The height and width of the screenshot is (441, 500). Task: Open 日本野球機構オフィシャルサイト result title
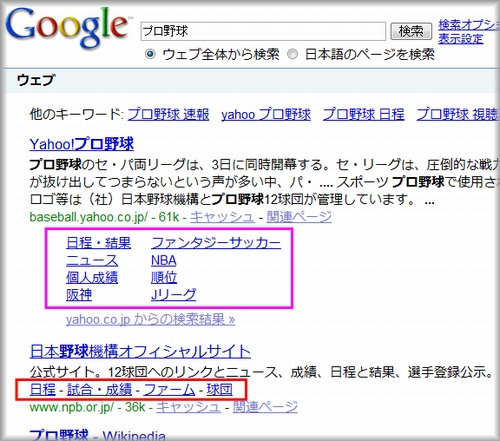140,351
